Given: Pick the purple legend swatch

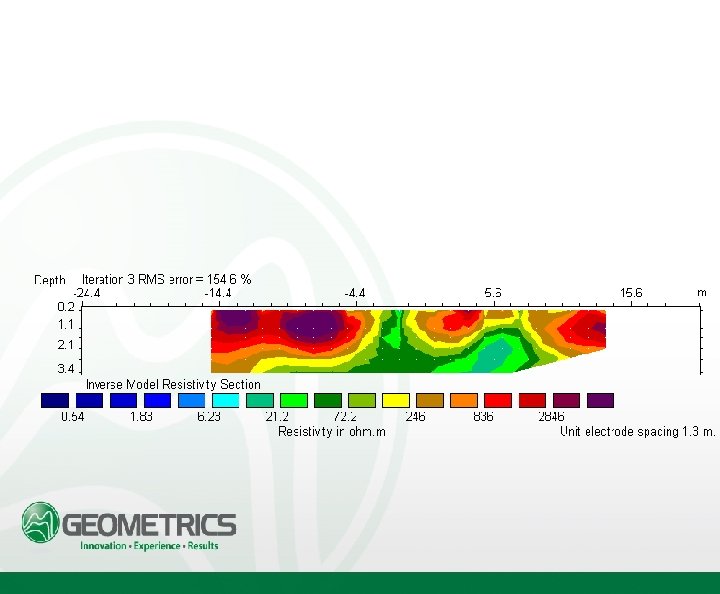Looking at the screenshot, I should click(600, 400).
